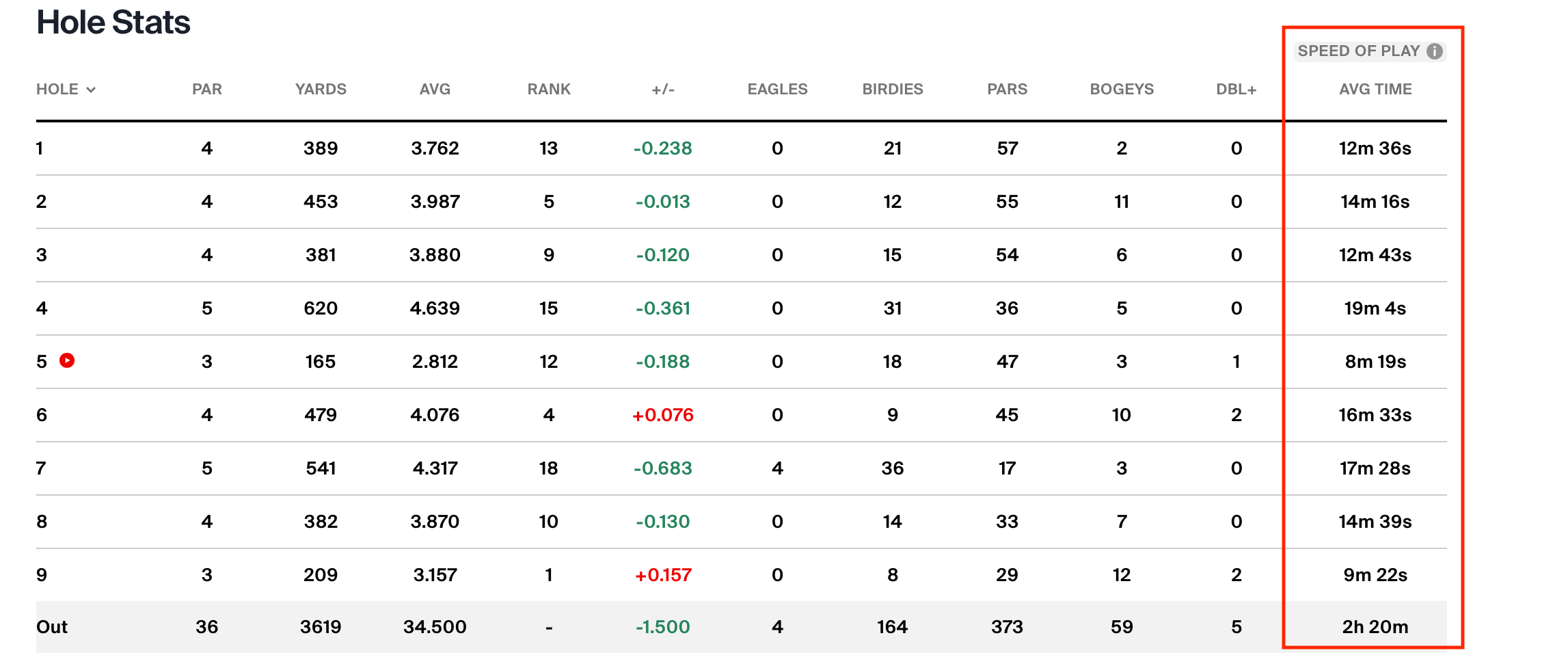
Task: Select the DBL+ column header
Action: 1236,90
